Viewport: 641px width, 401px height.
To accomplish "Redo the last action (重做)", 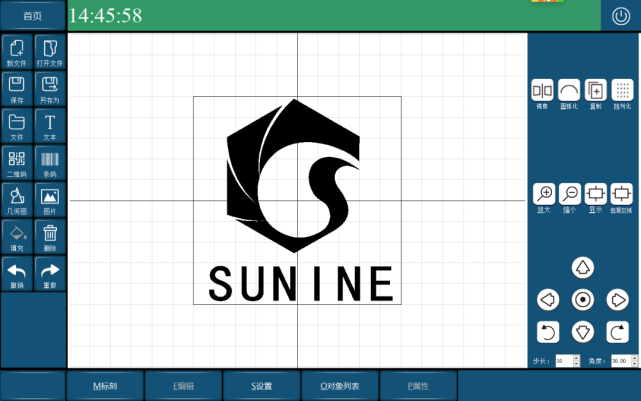I will point(50,274).
